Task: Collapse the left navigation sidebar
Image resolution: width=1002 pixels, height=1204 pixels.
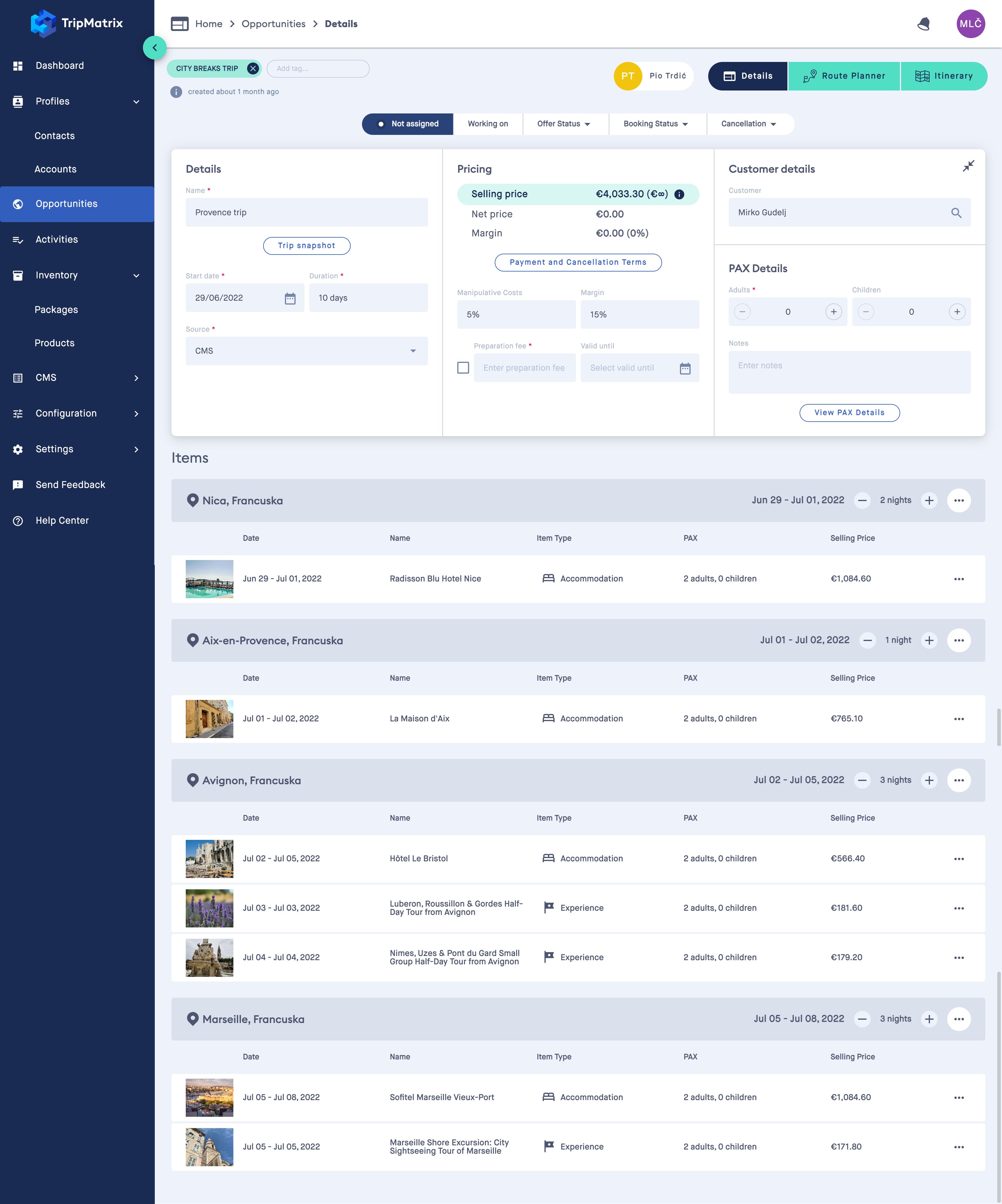Action: [x=154, y=48]
